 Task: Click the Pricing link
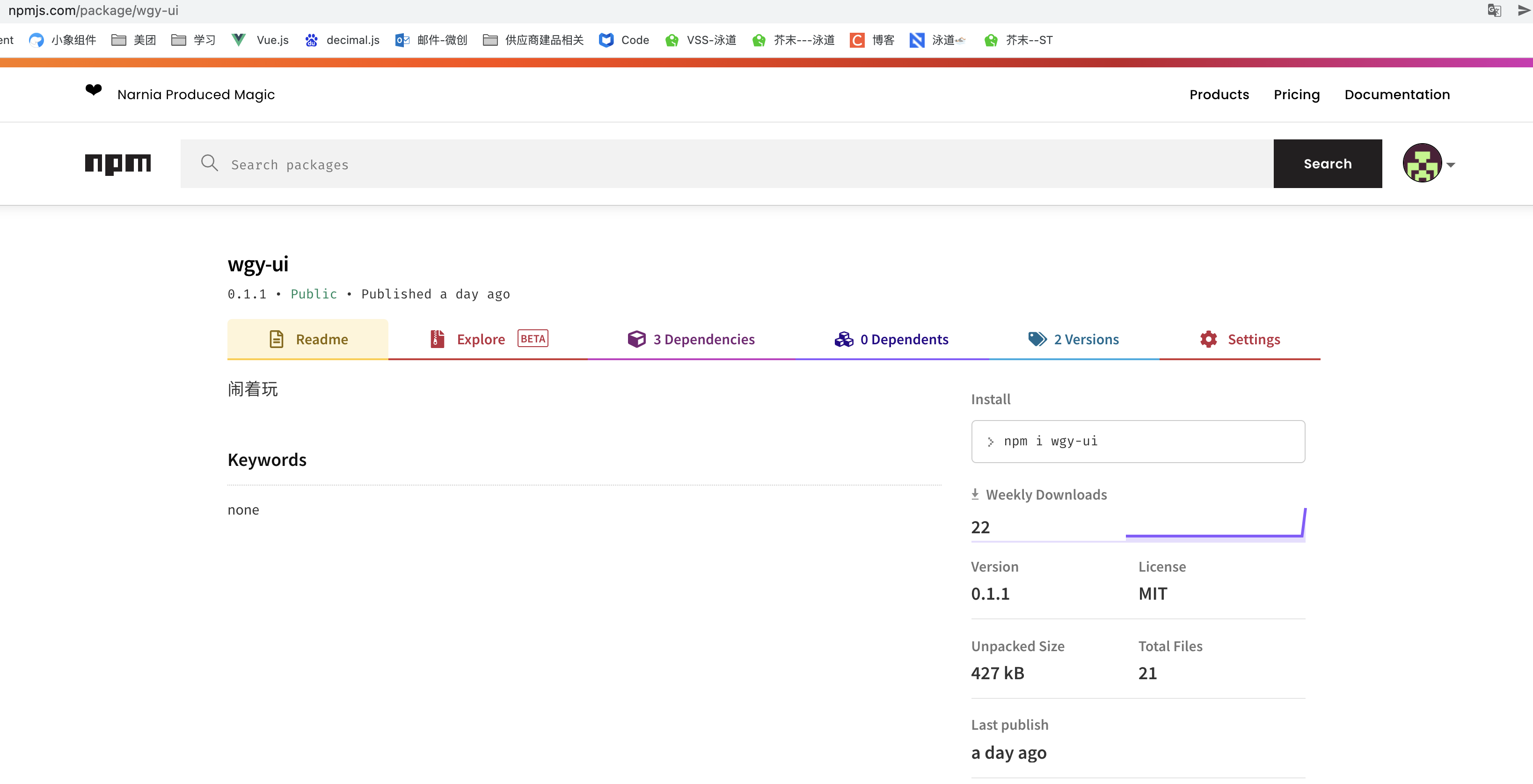point(1296,94)
